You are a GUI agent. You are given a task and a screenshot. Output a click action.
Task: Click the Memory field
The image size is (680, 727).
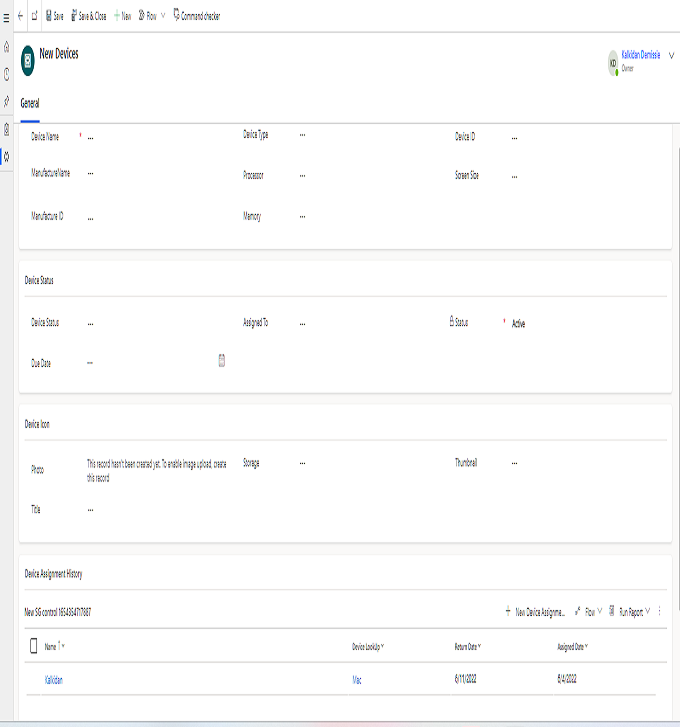click(x=369, y=217)
